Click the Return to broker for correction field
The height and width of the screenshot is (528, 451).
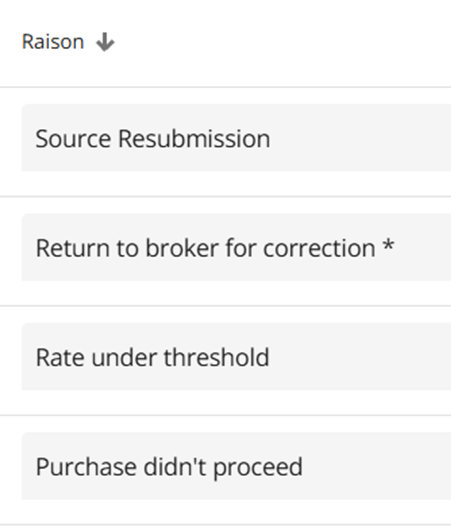pyautogui.click(x=236, y=247)
